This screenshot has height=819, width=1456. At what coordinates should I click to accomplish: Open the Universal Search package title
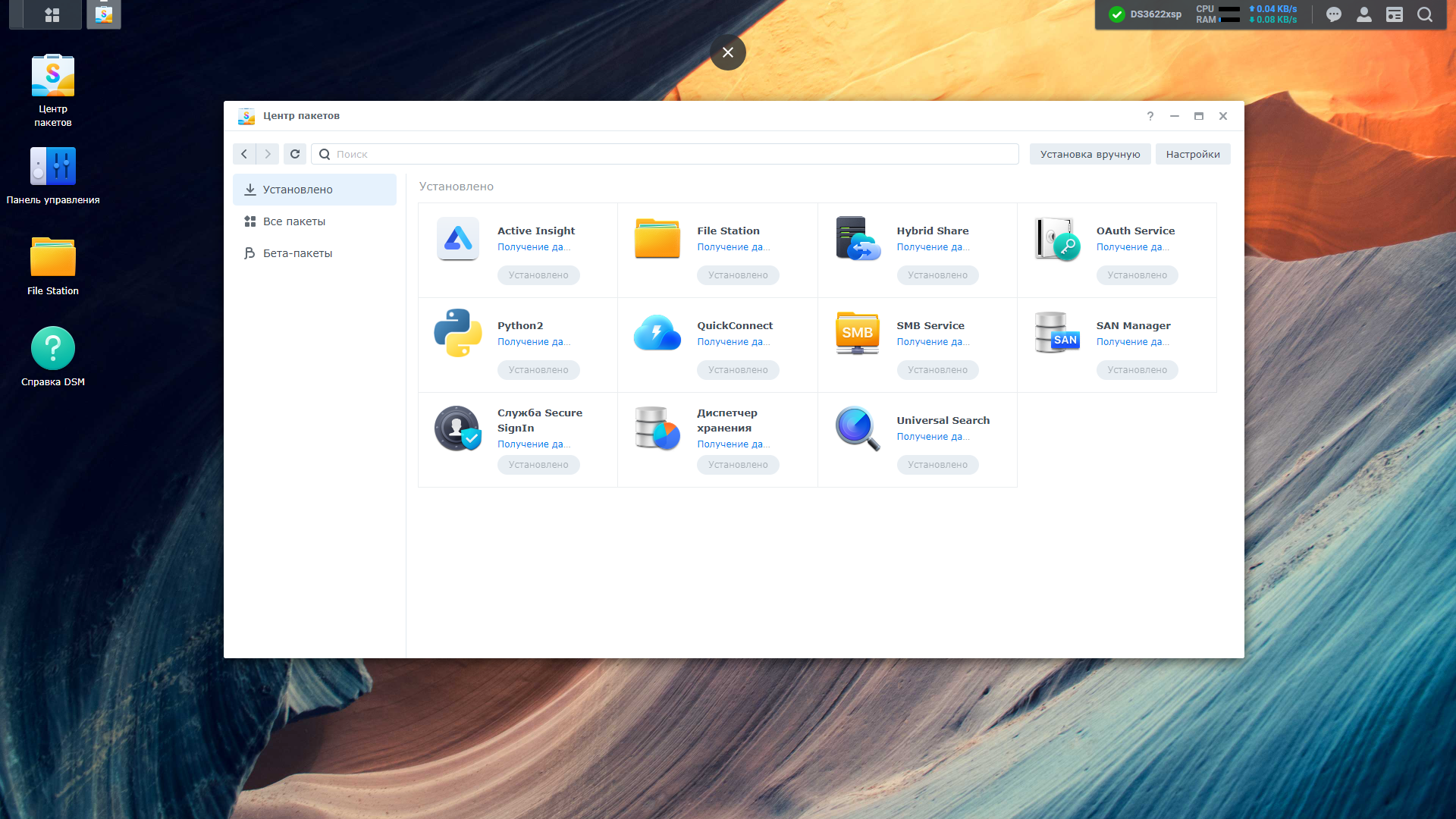[x=943, y=420]
